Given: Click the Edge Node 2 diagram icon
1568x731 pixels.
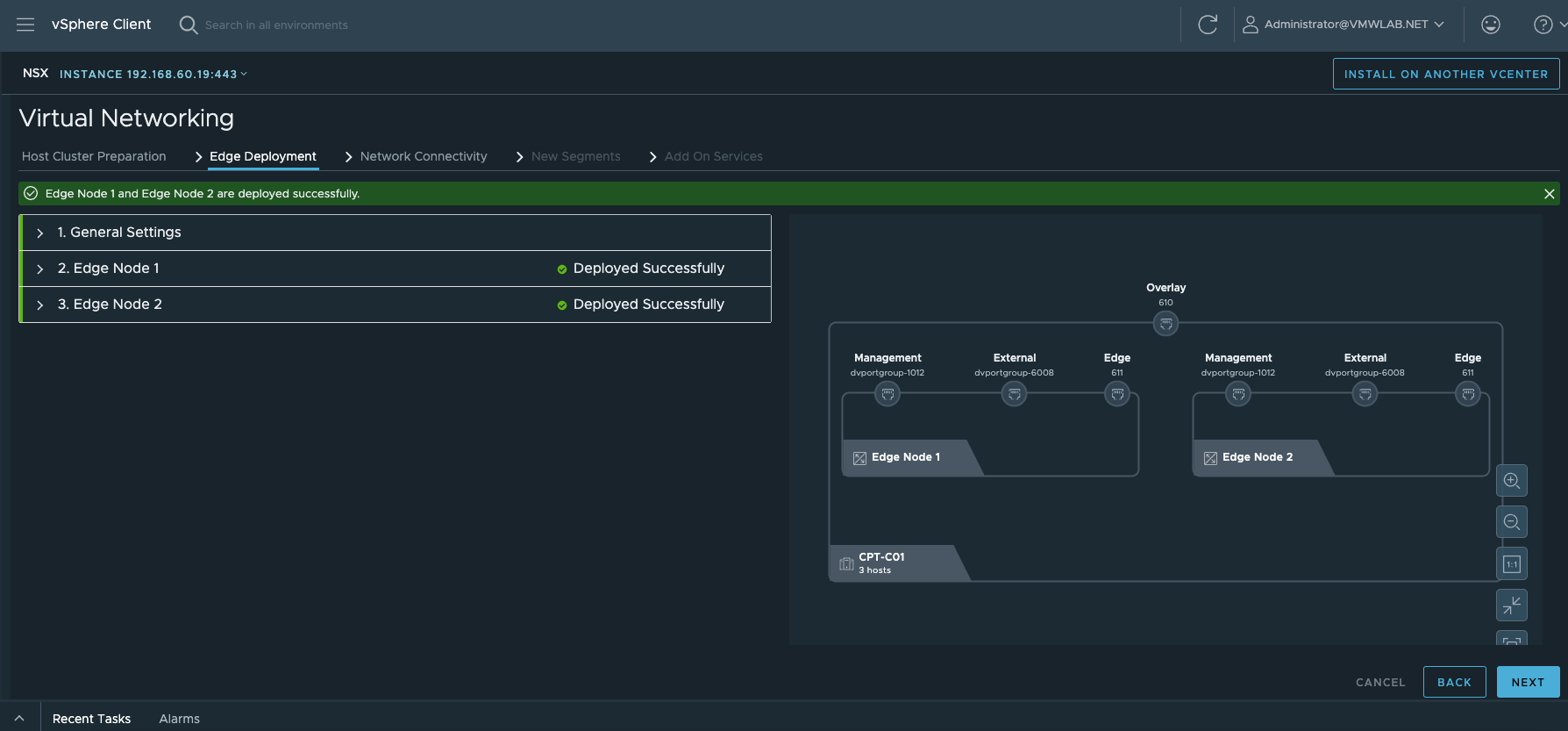Looking at the screenshot, I should point(1210,458).
